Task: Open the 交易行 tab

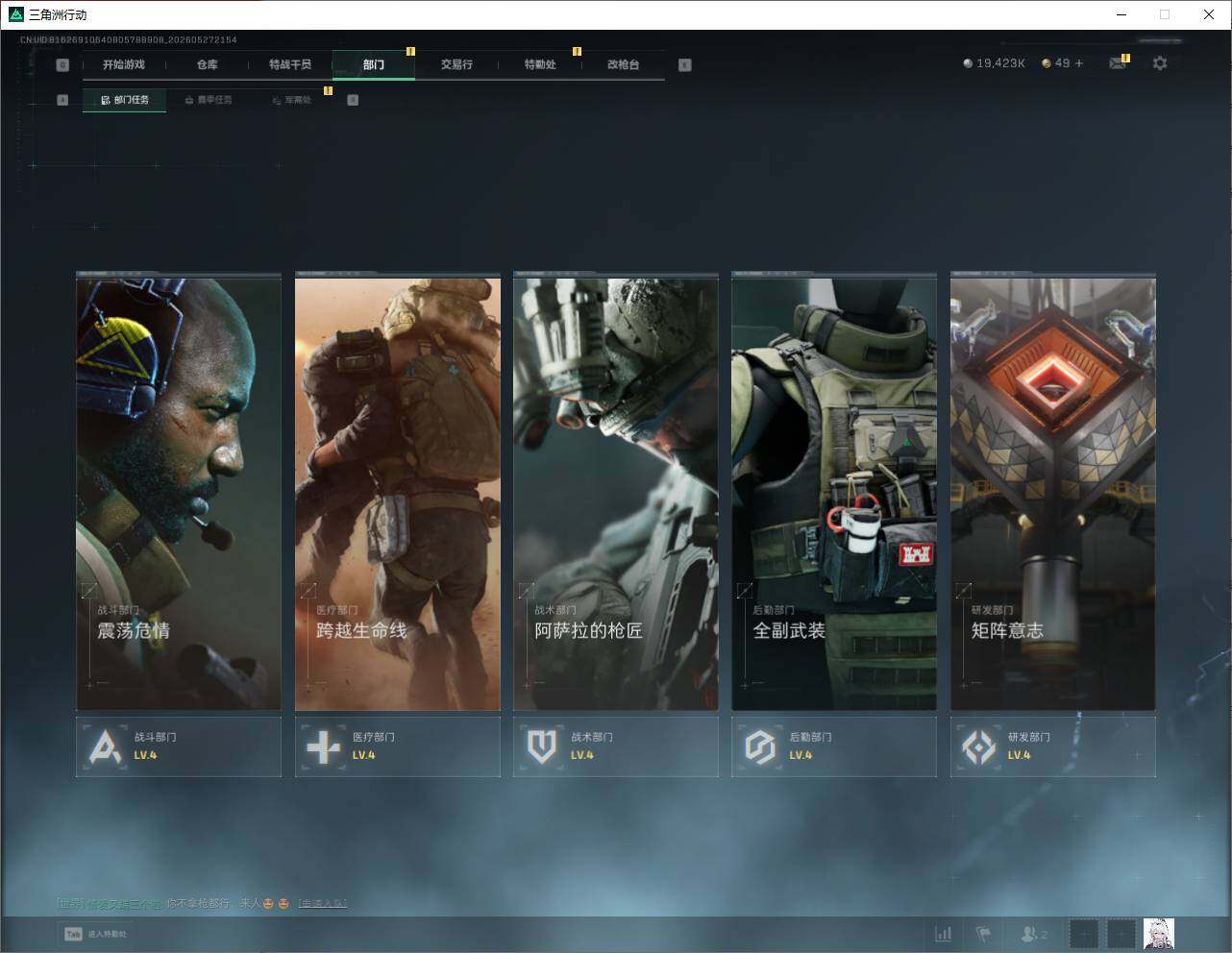Action: click(x=456, y=64)
